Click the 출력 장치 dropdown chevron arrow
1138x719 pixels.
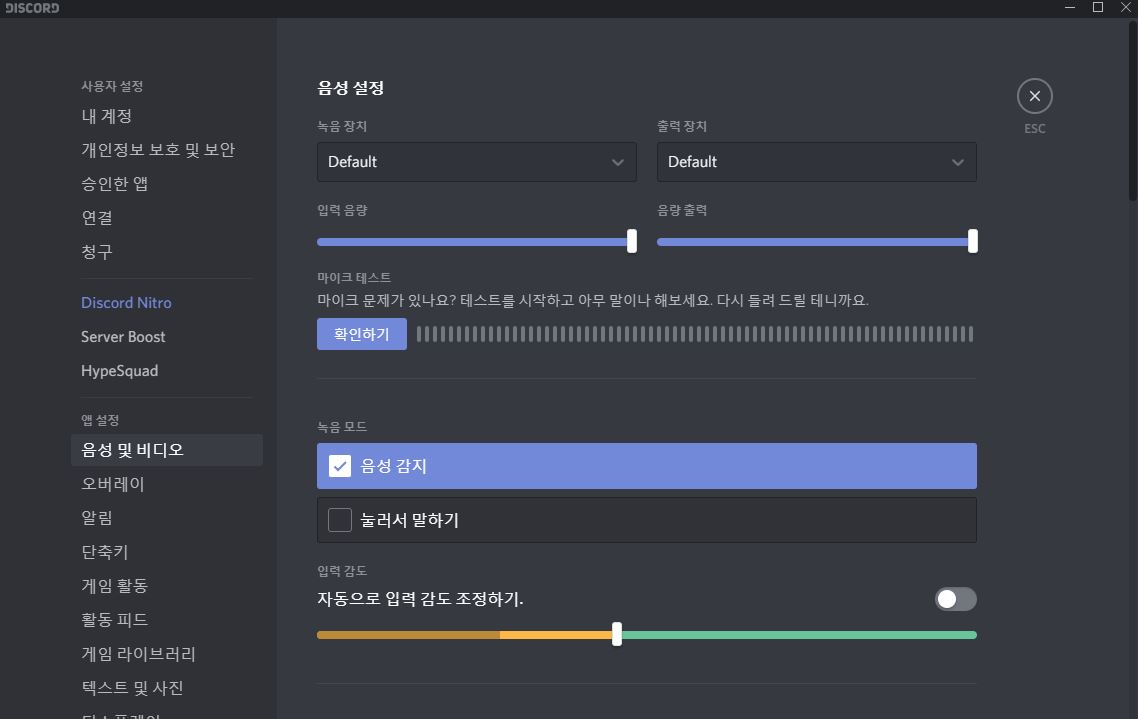[x=958, y=163]
